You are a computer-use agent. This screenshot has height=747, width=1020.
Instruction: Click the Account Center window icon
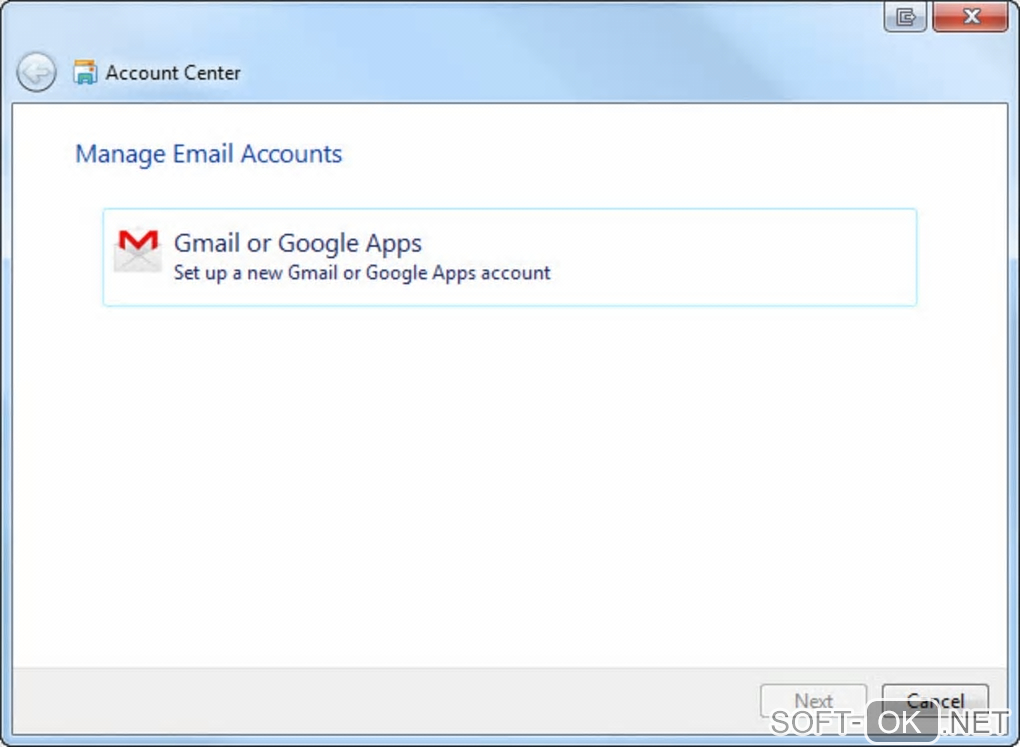[x=85, y=72]
